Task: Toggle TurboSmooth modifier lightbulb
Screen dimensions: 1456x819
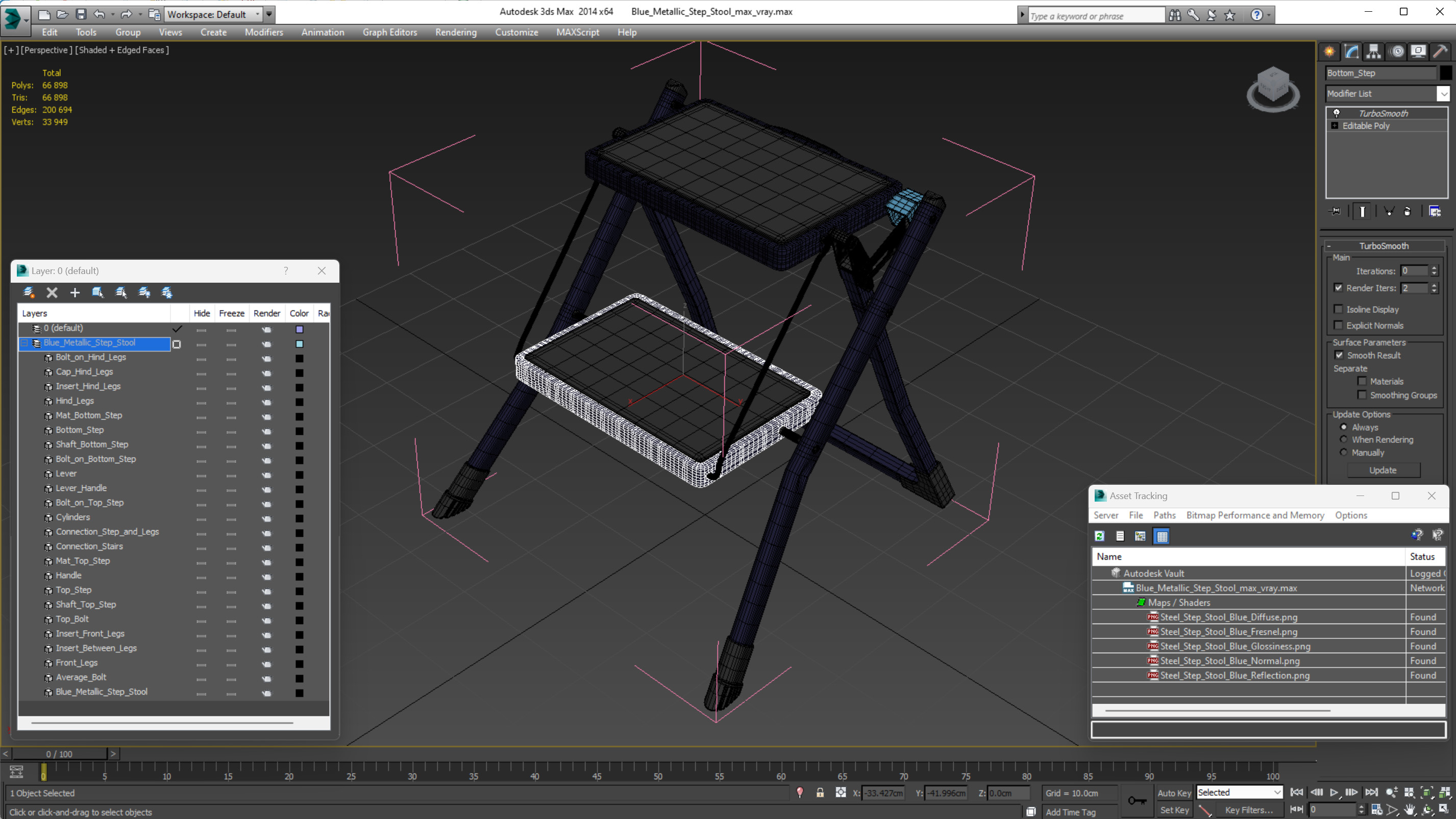Action: click(1337, 113)
